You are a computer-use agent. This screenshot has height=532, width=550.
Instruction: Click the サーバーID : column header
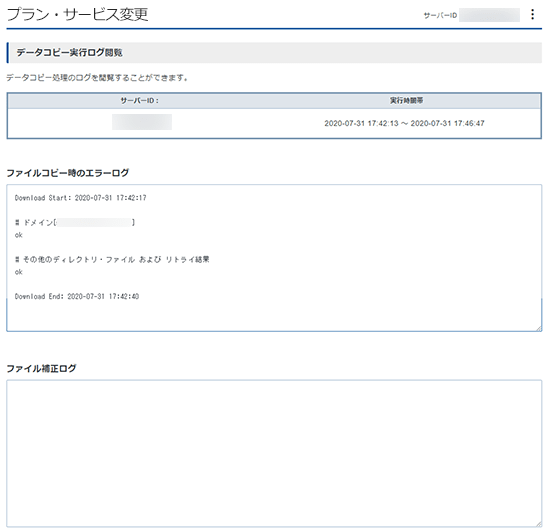[x=140, y=101]
